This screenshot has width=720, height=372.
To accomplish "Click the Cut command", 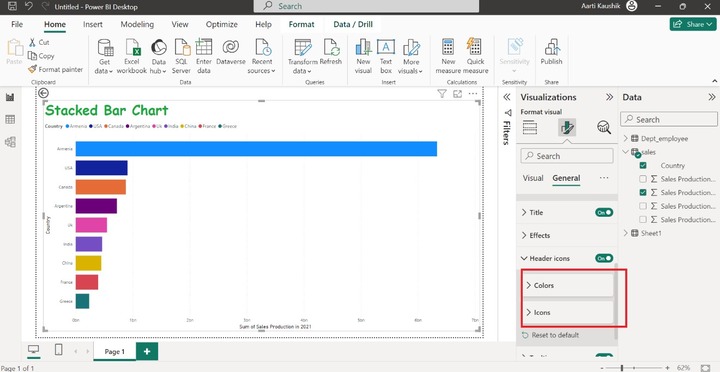I will pyautogui.click(x=39, y=42).
